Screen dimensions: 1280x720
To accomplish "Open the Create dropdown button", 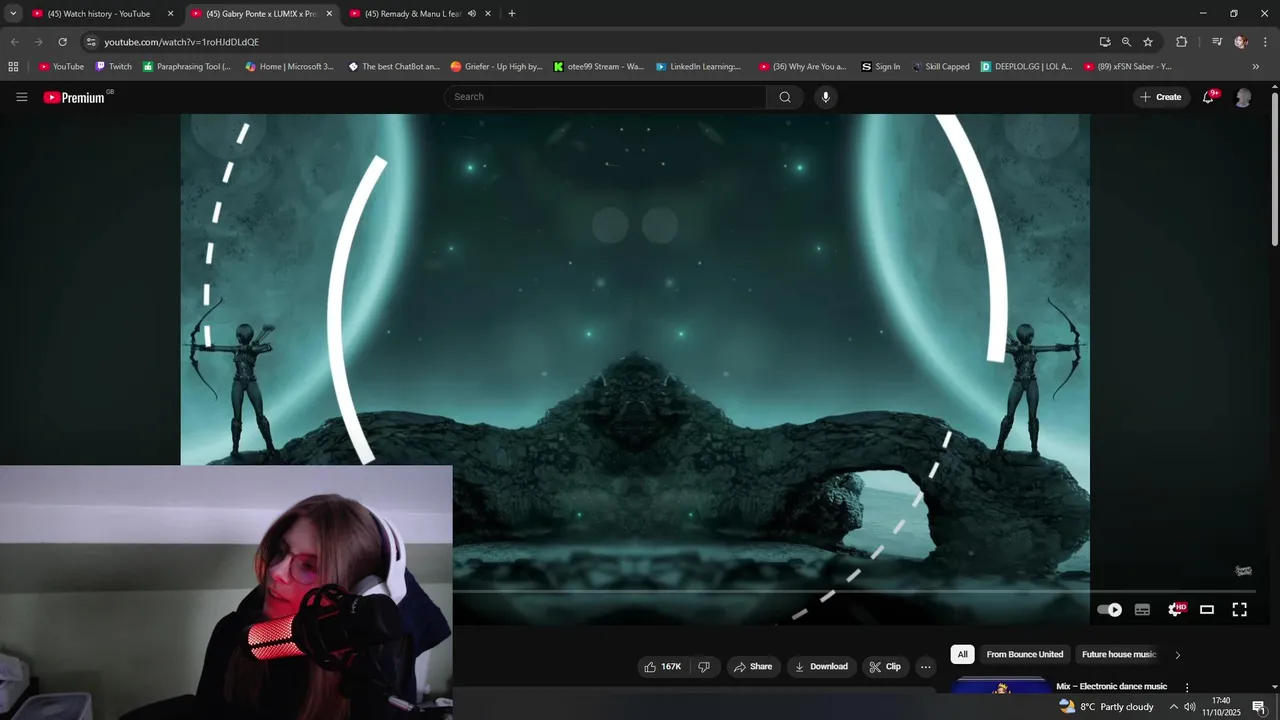I will pyautogui.click(x=1161, y=97).
